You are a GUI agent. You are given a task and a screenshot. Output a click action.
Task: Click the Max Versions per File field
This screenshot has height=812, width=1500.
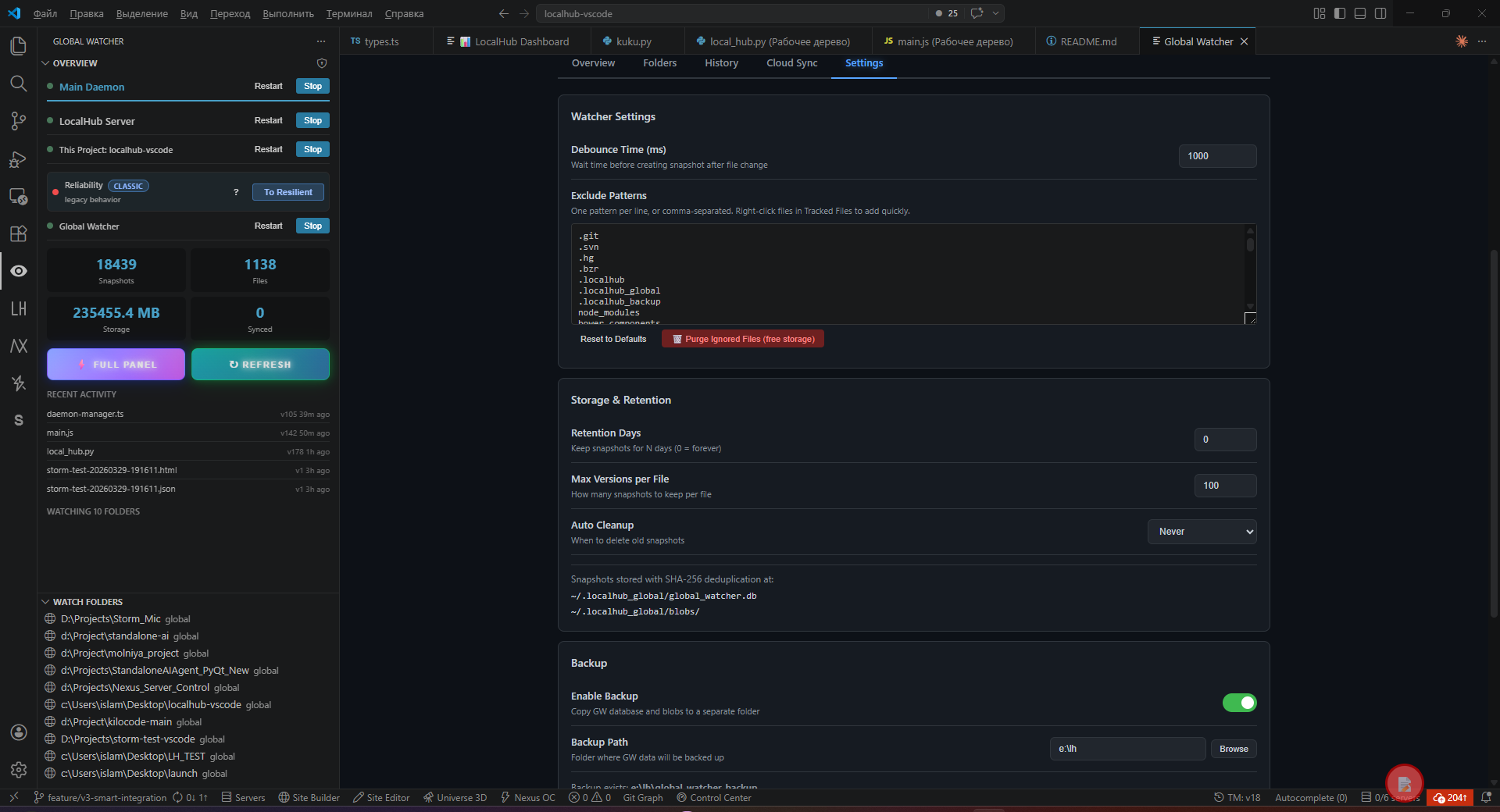(1225, 486)
